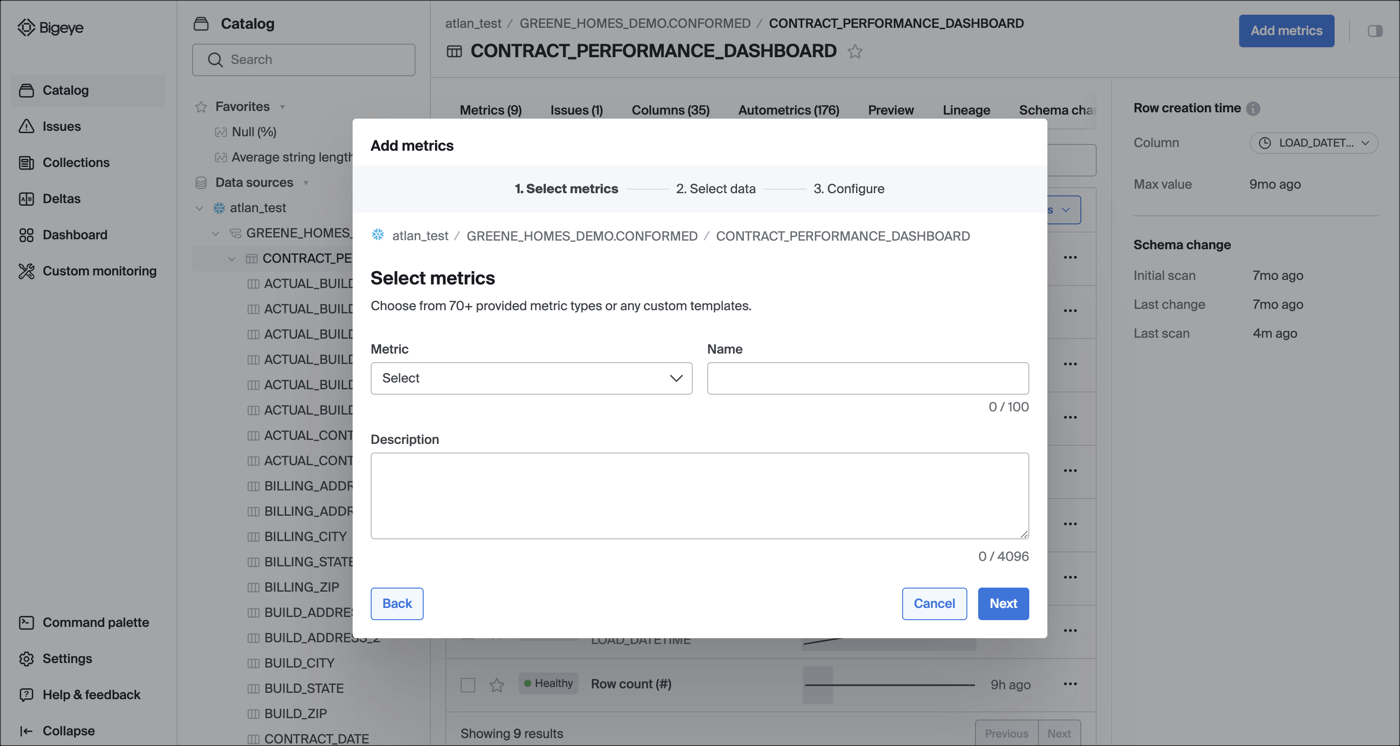Click Next in the Add metrics dialog

pyautogui.click(x=1003, y=603)
